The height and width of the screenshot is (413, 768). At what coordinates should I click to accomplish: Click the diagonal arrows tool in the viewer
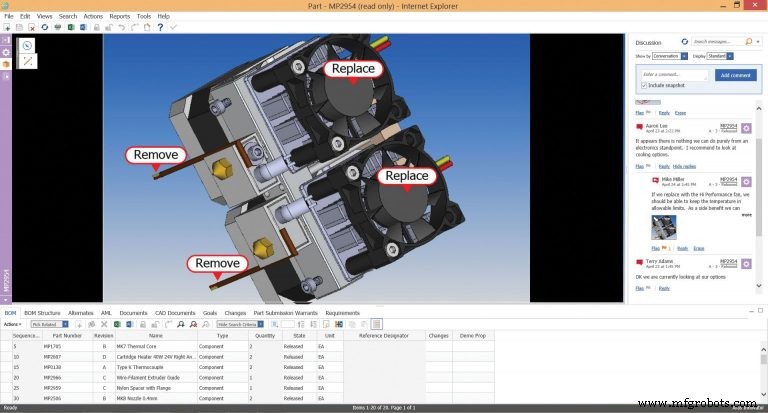tap(27, 61)
